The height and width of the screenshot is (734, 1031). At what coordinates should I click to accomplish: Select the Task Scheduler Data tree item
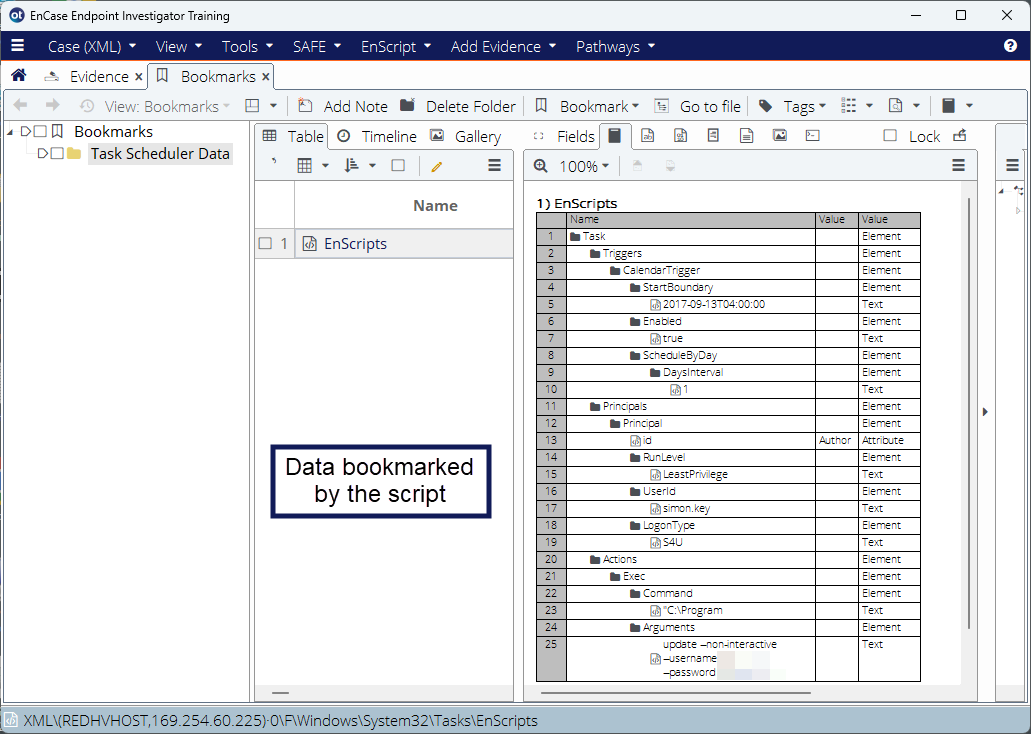pyautogui.click(x=160, y=153)
